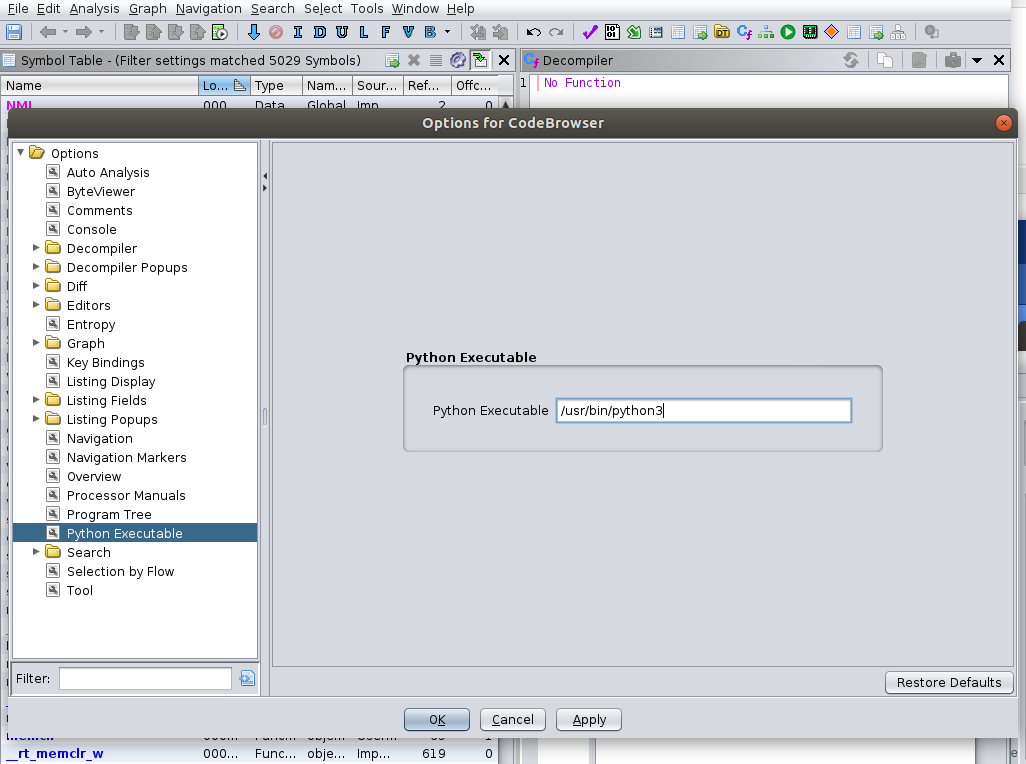
Task: Click the Apply button
Action: tap(589, 719)
